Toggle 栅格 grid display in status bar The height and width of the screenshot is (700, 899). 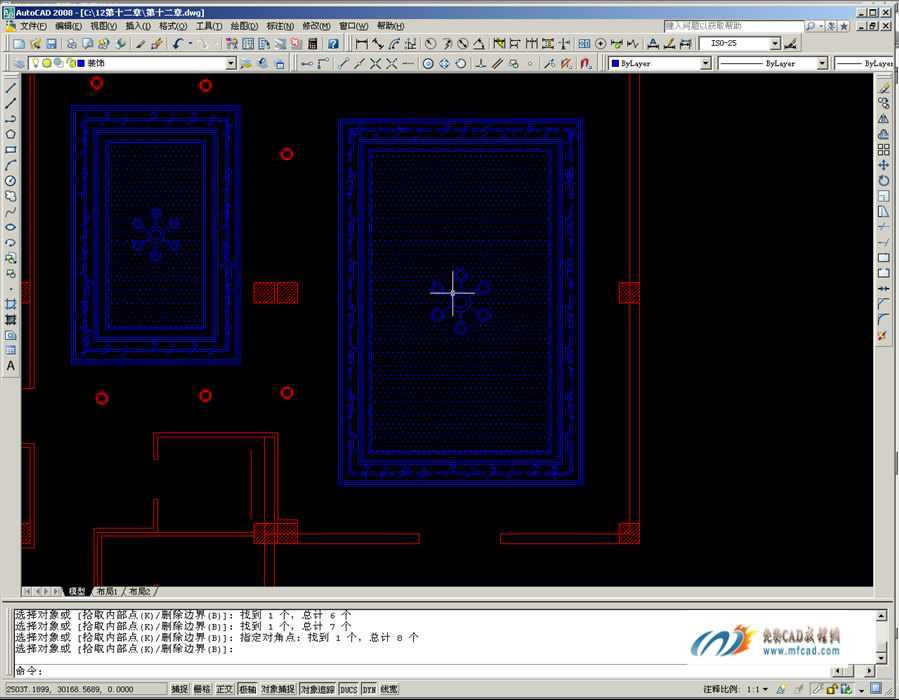(202, 689)
